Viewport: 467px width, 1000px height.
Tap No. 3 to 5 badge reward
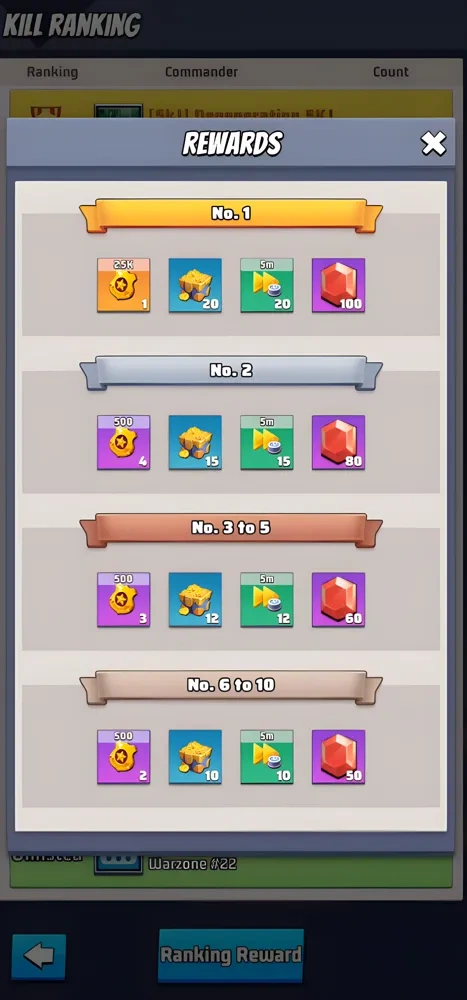point(124,599)
